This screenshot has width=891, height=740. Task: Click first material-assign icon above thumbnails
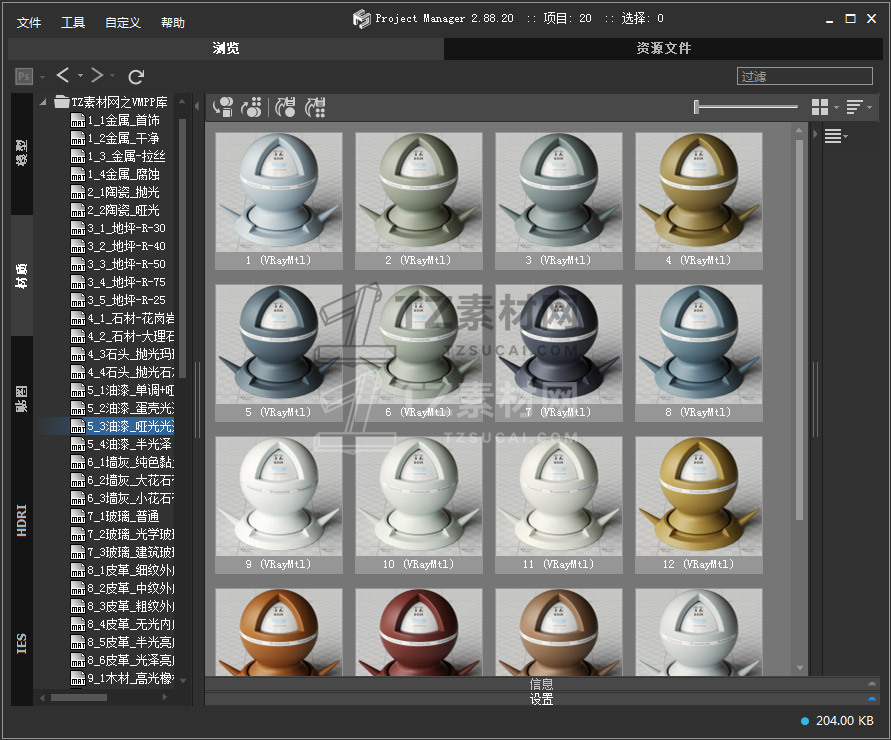(224, 107)
